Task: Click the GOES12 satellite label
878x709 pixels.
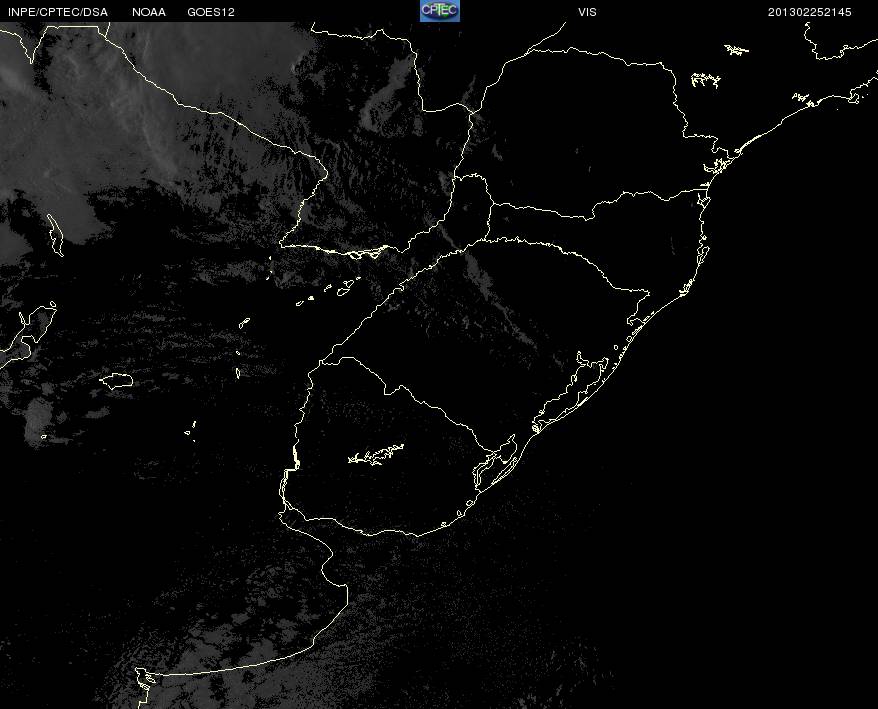Action: click(211, 12)
